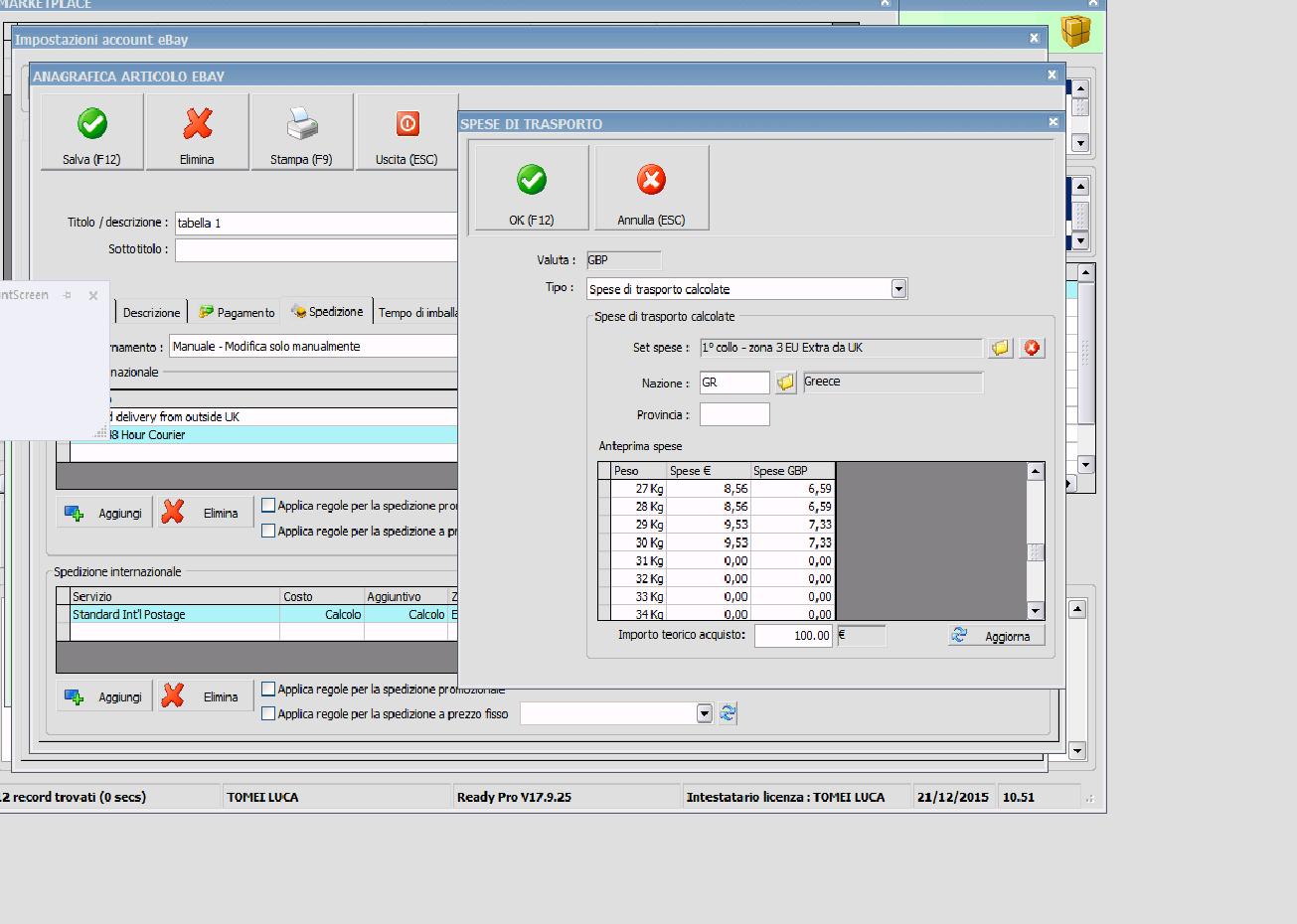Click the green OK (F12) checkmark button
Viewport: 1297px width, 924px height.
531,188
